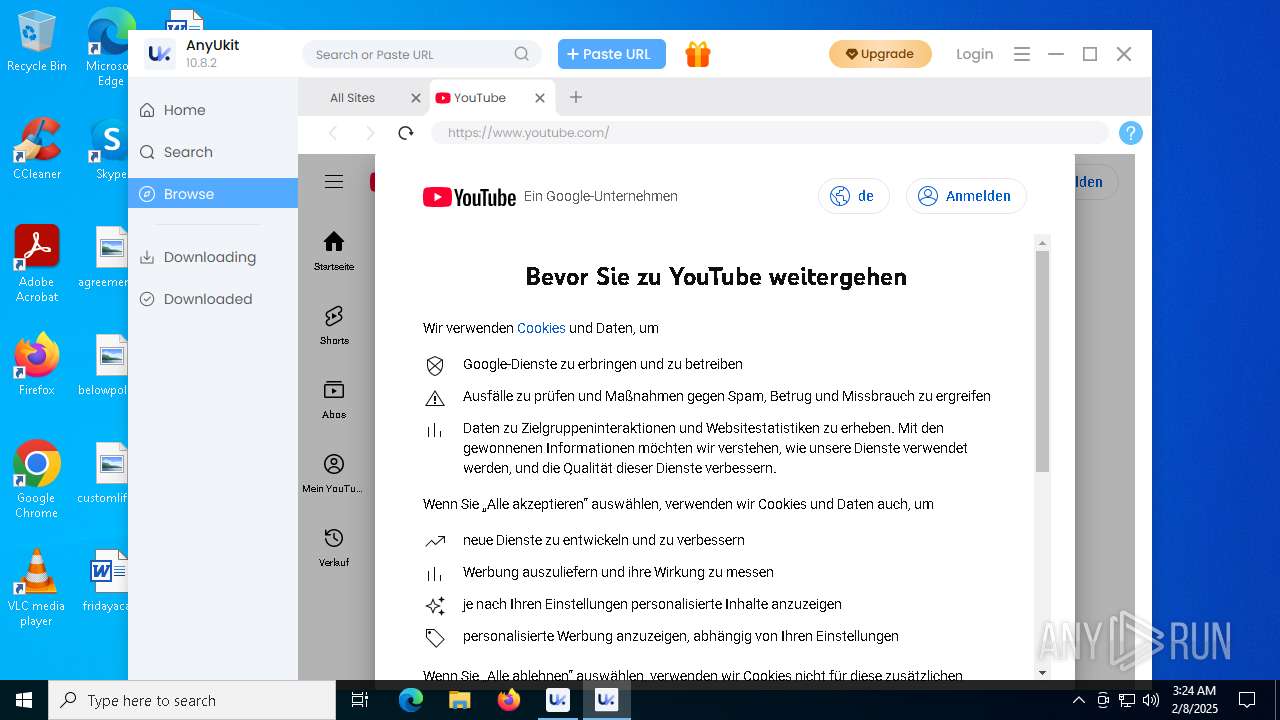The height and width of the screenshot is (720, 1280).
Task: Close the All Sites tab
Action: [x=416, y=98]
